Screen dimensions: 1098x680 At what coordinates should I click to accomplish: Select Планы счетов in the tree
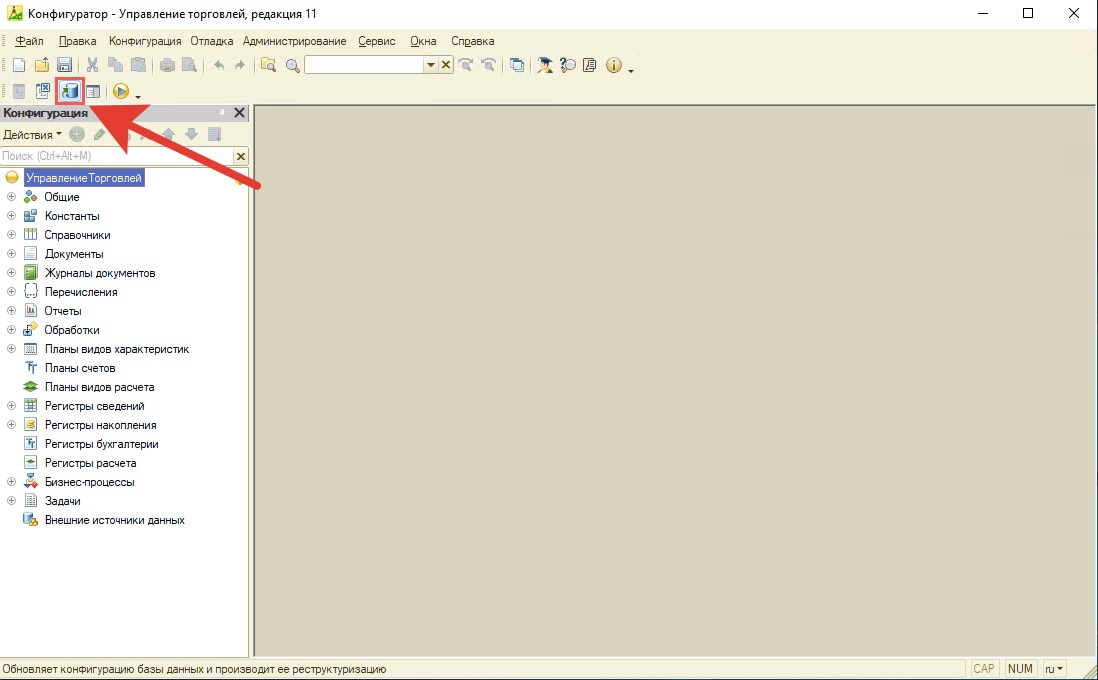(80, 368)
